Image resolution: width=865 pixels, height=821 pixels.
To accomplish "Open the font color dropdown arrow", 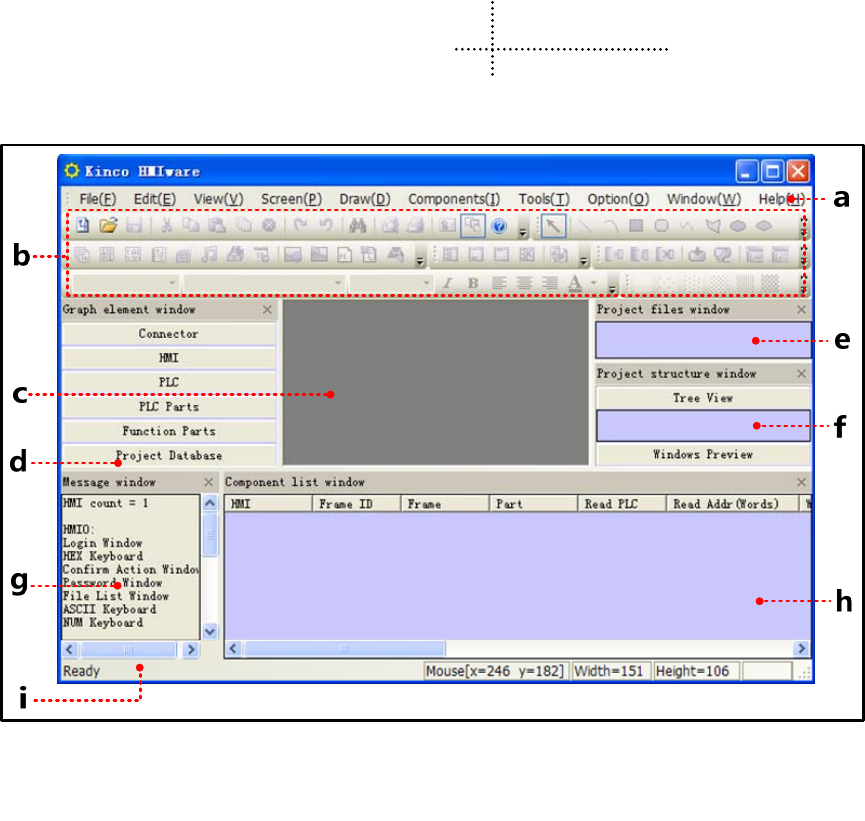I will click(594, 283).
